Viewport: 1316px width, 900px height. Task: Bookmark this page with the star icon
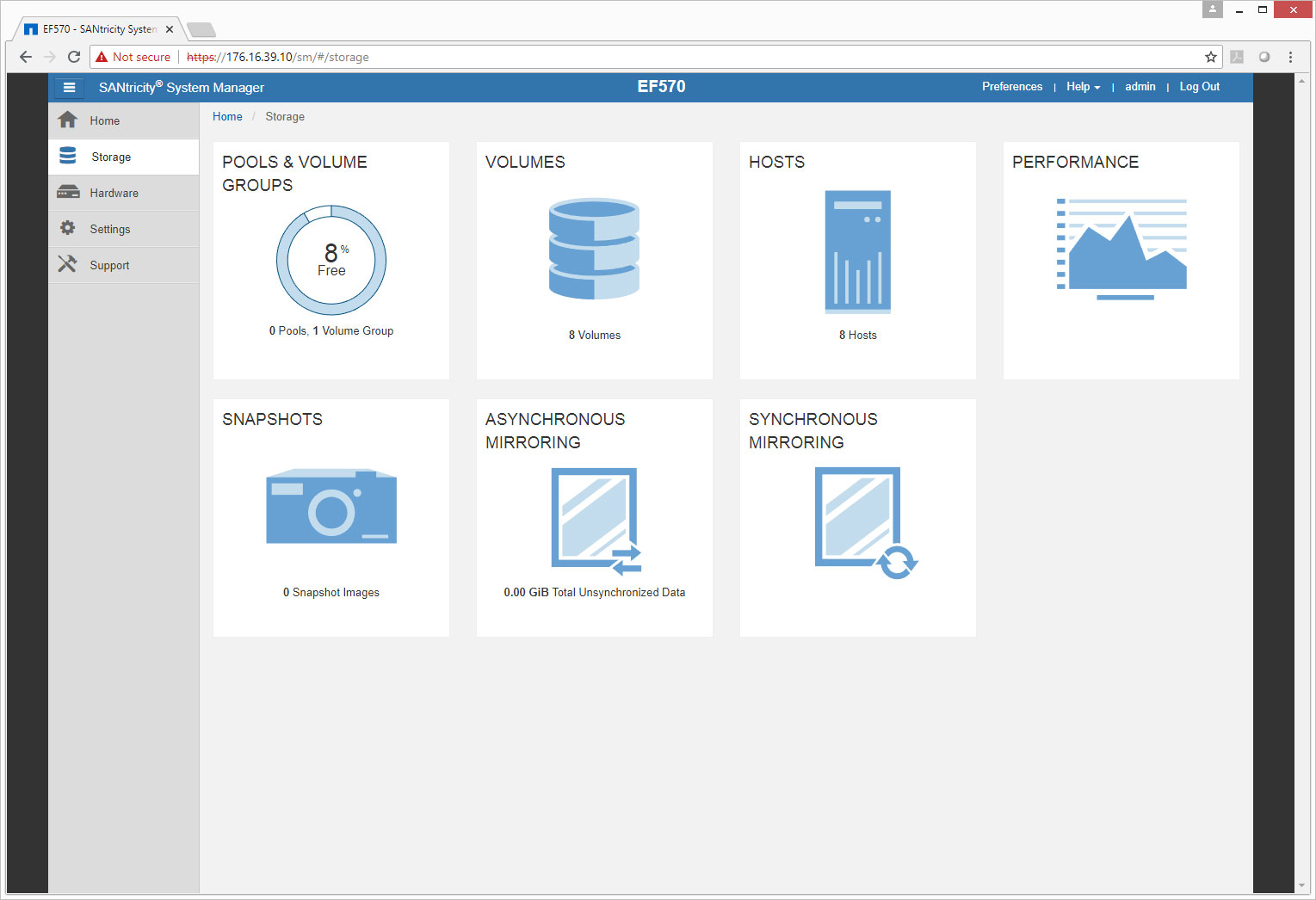(x=1210, y=57)
